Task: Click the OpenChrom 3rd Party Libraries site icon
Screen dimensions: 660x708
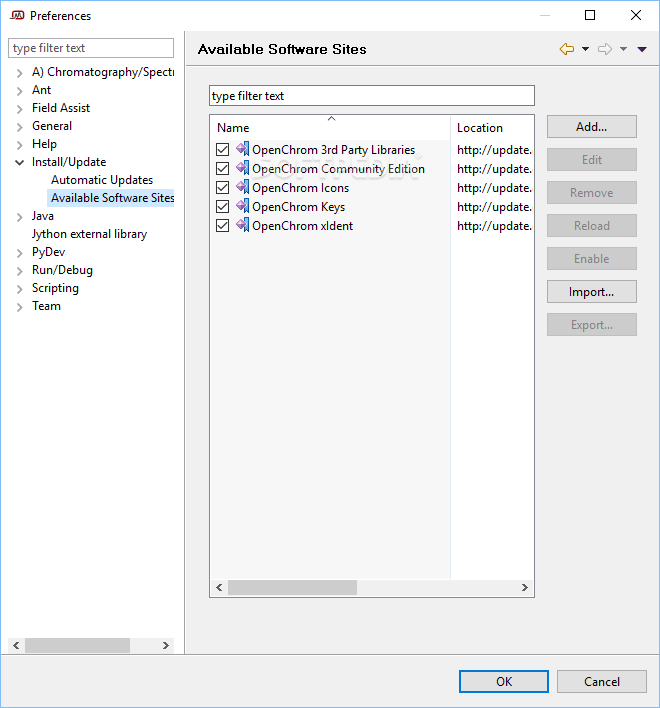Action: pyautogui.click(x=242, y=149)
